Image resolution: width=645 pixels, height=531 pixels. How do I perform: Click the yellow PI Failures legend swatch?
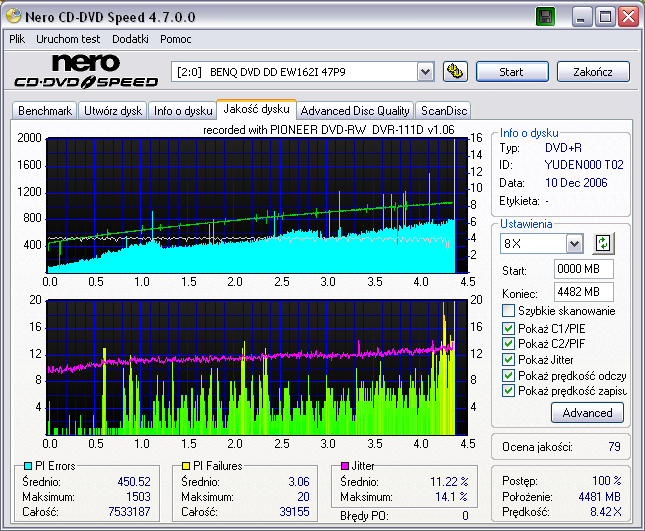186,466
